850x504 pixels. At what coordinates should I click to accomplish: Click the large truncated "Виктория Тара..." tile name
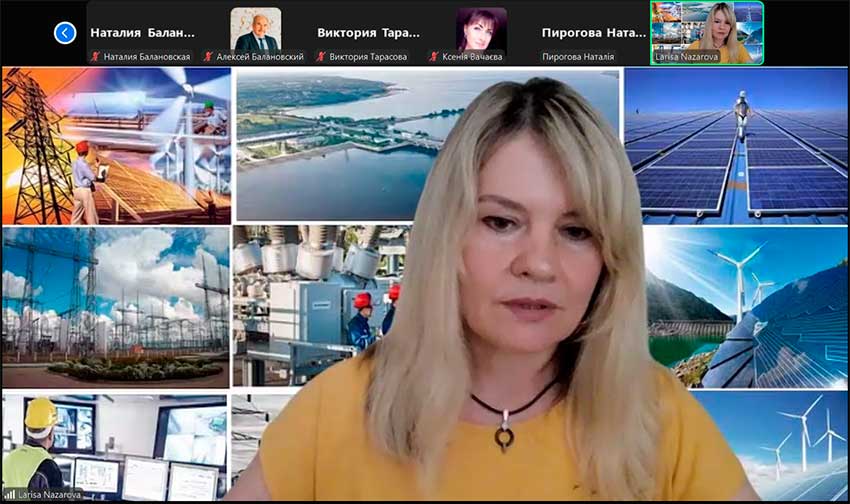[x=369, y=32]
